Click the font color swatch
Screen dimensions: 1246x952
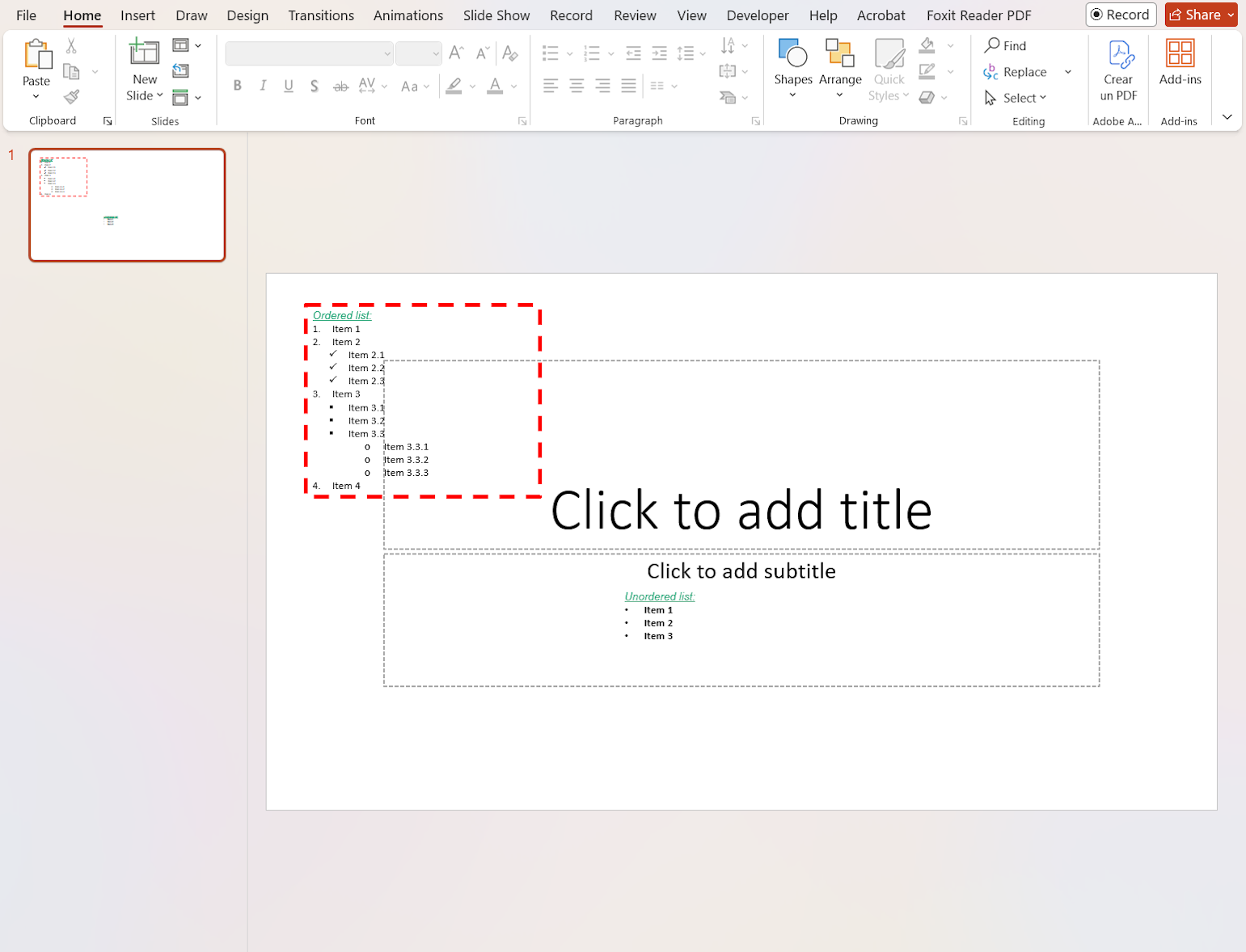pos(495,86)
